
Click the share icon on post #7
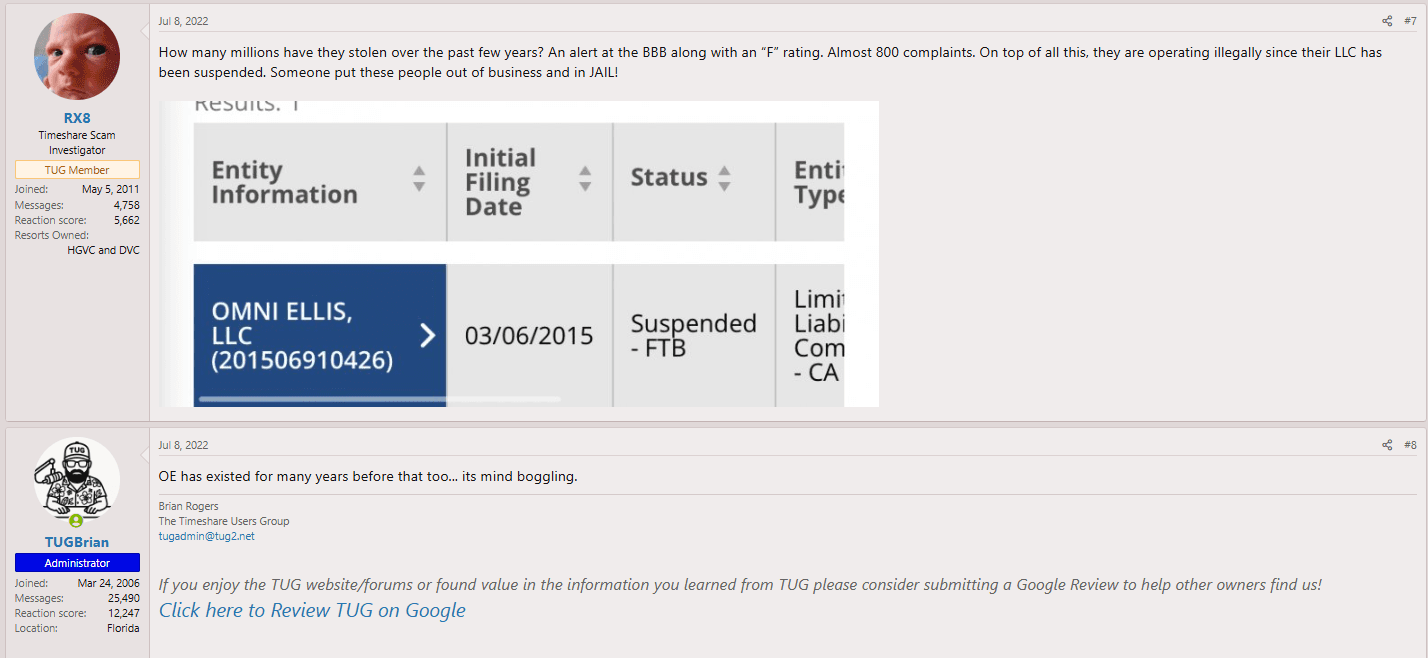pos(1387,21)
